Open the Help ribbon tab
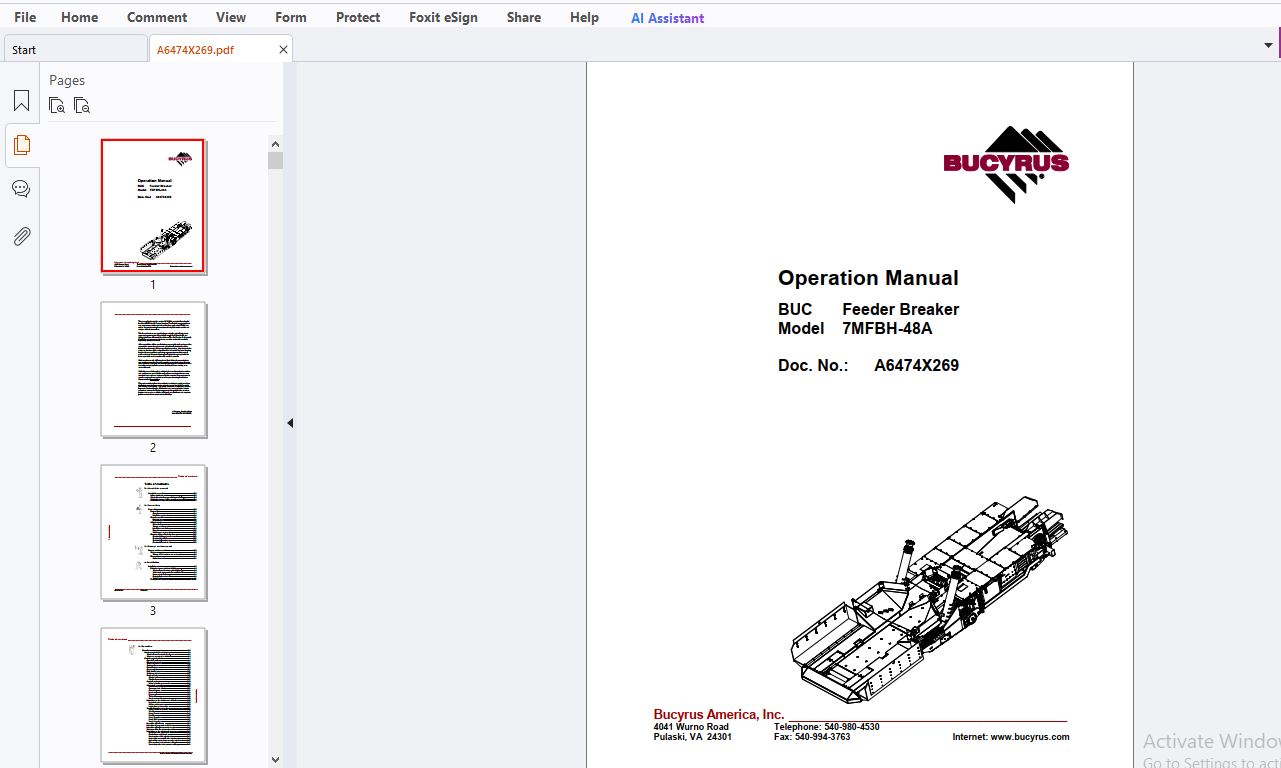Screen dimensions: 1281x768 [x=584, y=17]
